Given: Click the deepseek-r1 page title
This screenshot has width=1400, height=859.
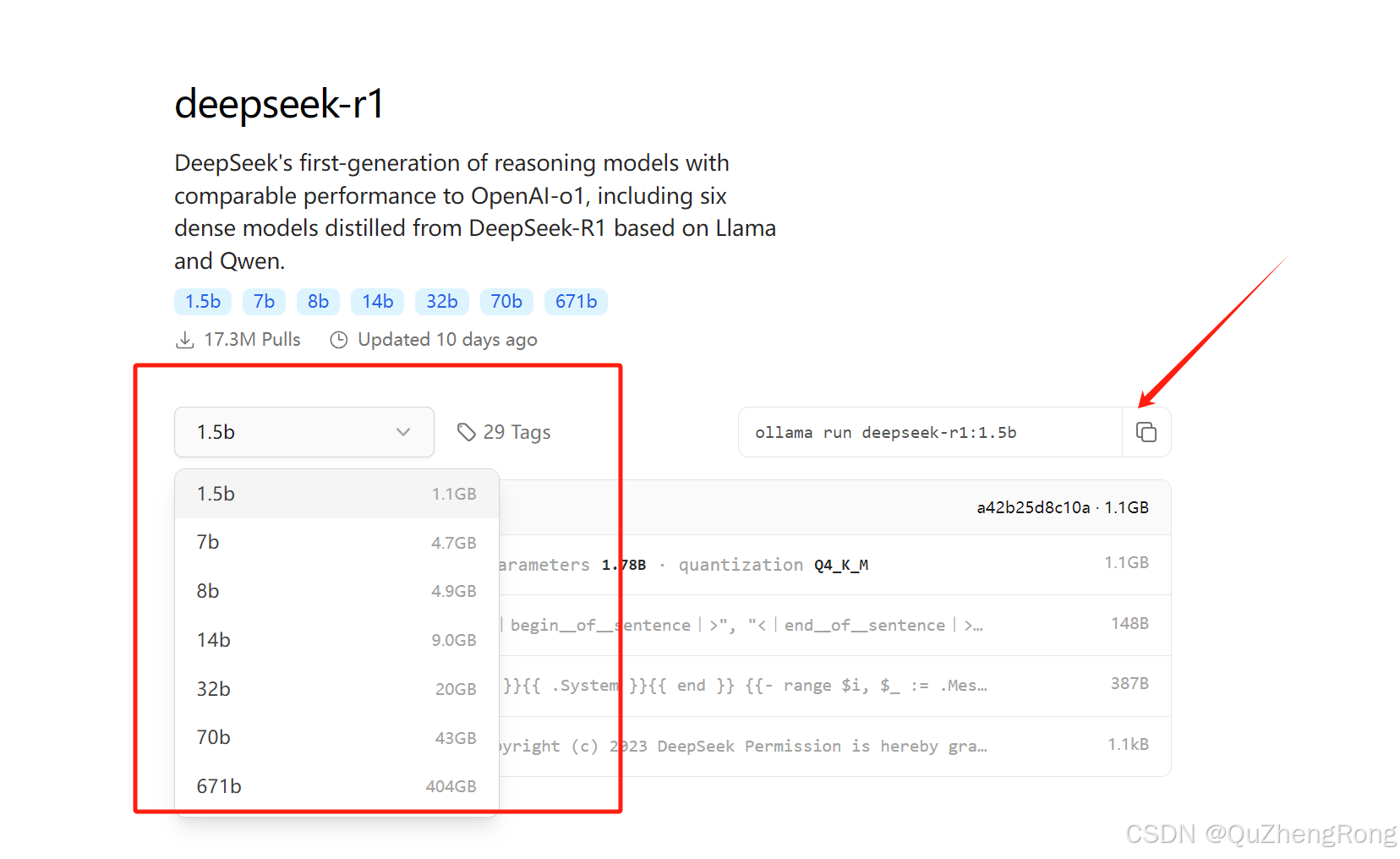Looking at the screenshot, I should pyautogui.click(x=280, y=104).
